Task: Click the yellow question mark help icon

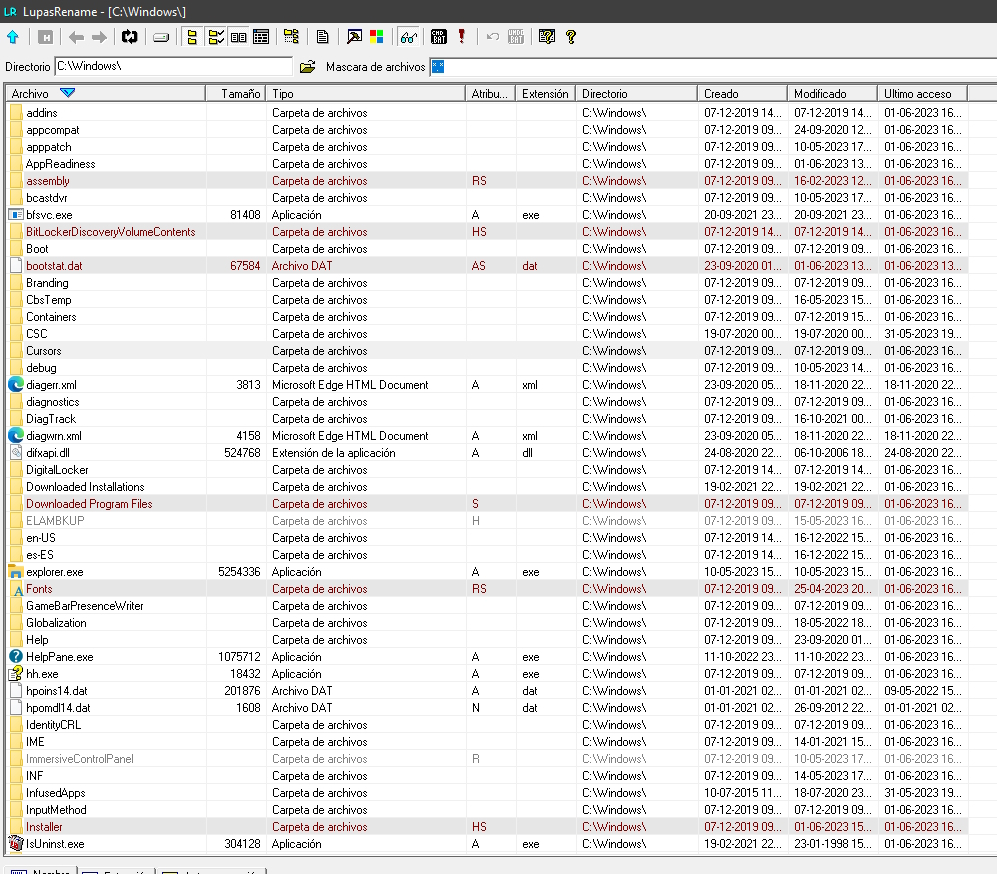Action: (570, 37)
